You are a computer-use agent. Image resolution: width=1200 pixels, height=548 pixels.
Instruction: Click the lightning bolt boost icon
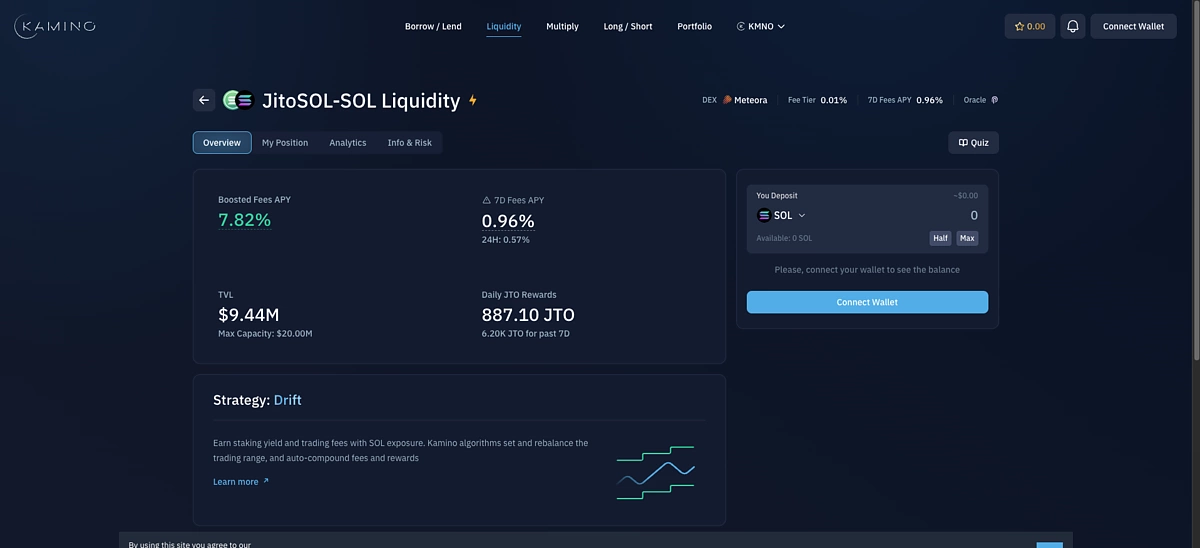tap(473, 100)
